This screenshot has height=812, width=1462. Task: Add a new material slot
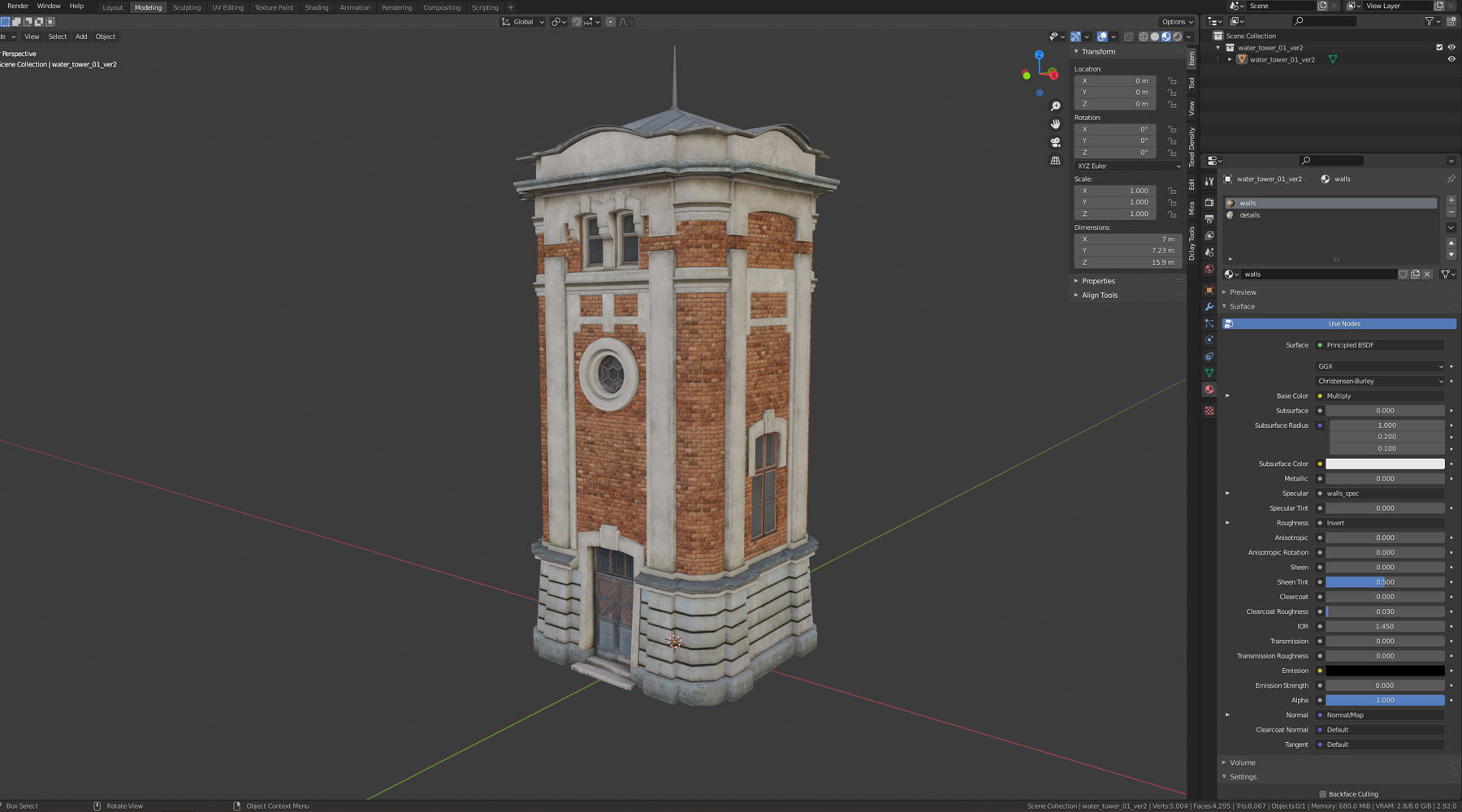1451,201
